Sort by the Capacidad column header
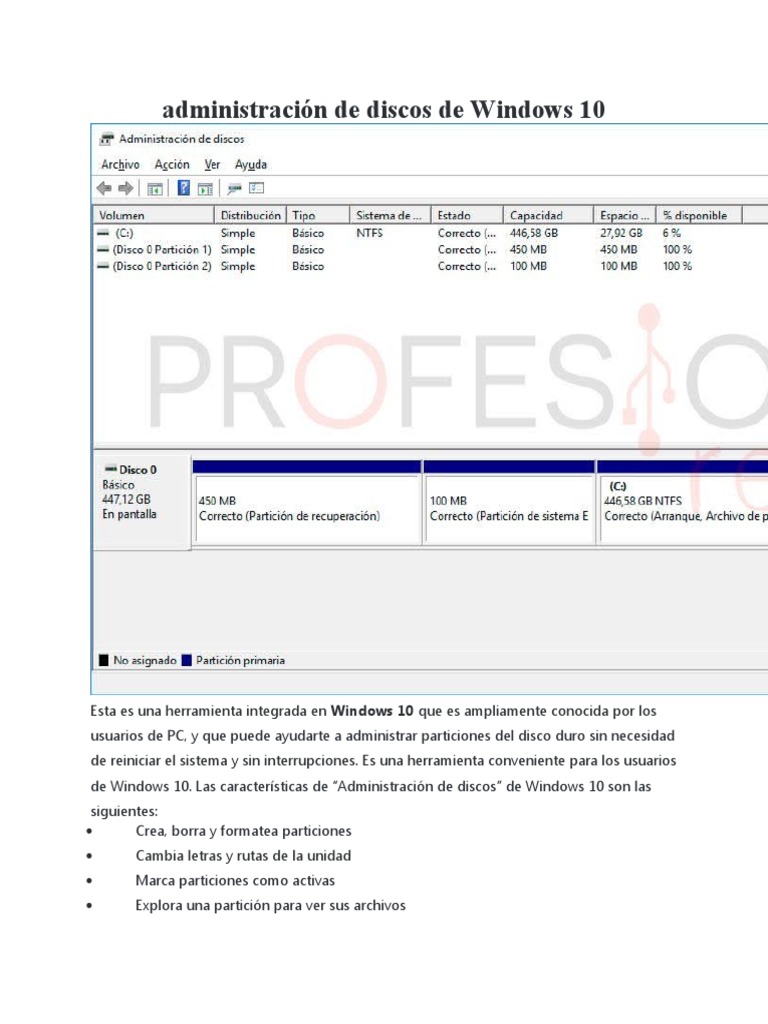The width and height of the screenshot is (768, 1024). tap(548, 215)
